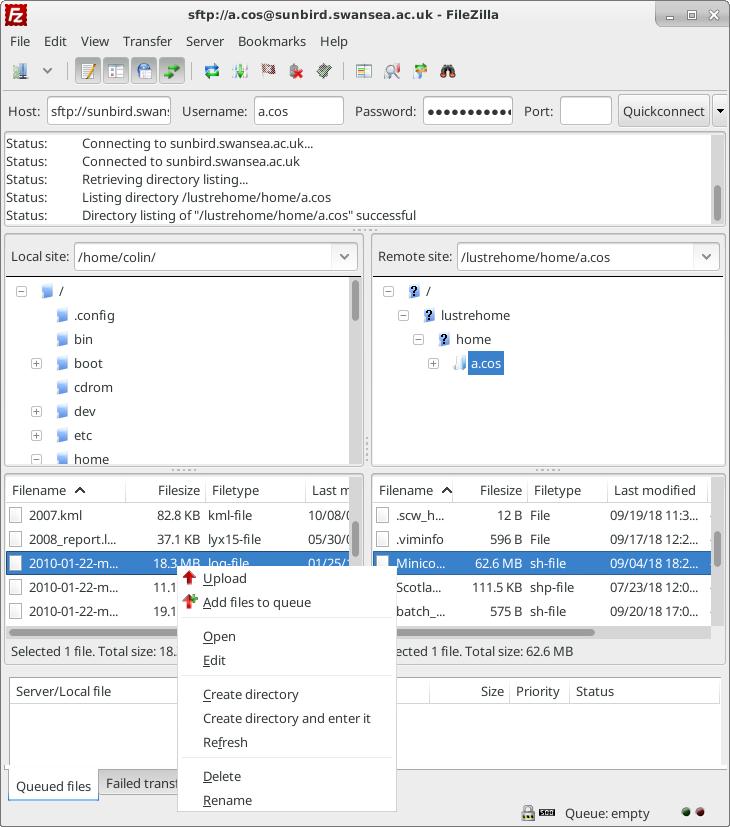Open the Remote site path dropdown
The image size is (730, 827).
click(x=707, y=257)
